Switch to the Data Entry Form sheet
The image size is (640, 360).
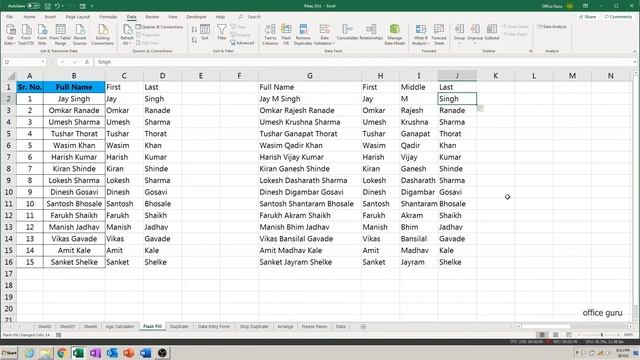(x=213, y=327)
